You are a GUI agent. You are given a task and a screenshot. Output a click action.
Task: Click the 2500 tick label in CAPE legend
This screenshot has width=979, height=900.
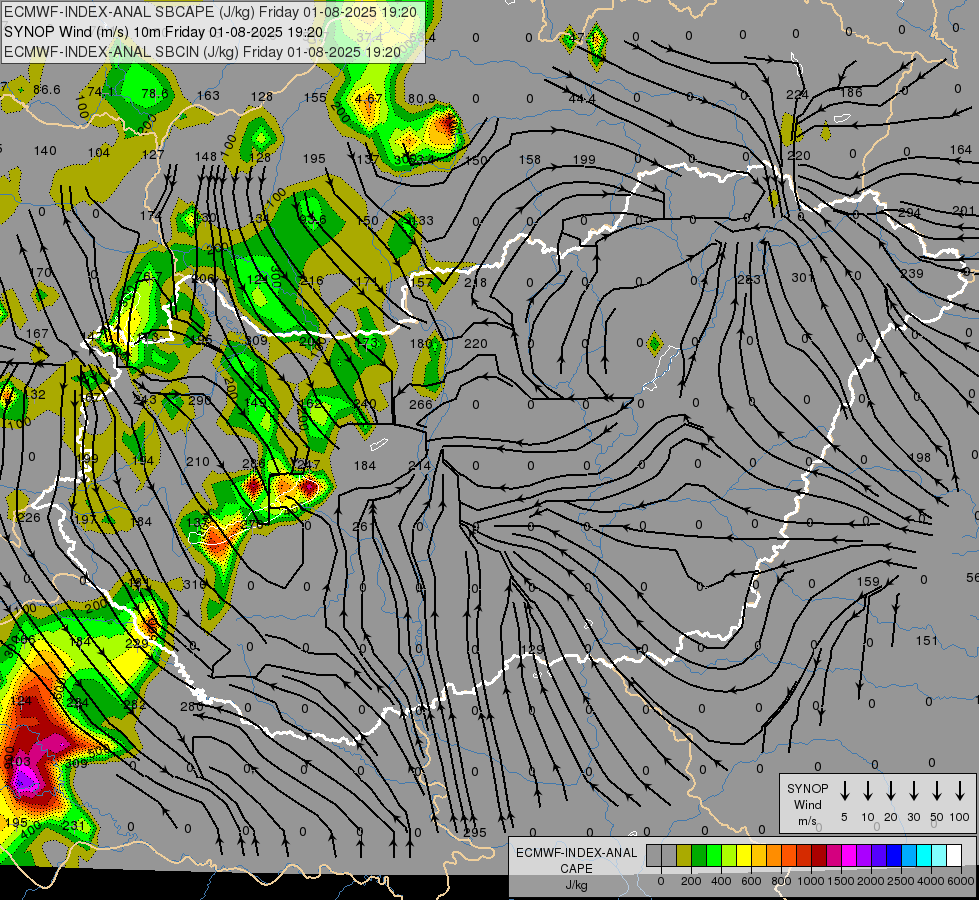[x=901, y=881]
